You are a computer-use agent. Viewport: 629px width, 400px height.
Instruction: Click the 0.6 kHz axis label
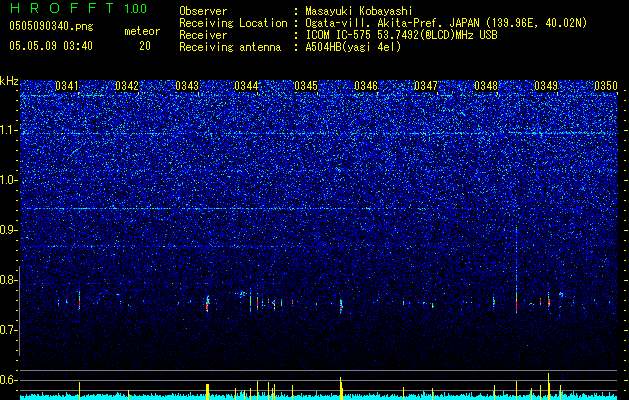[x=9, y=380]
